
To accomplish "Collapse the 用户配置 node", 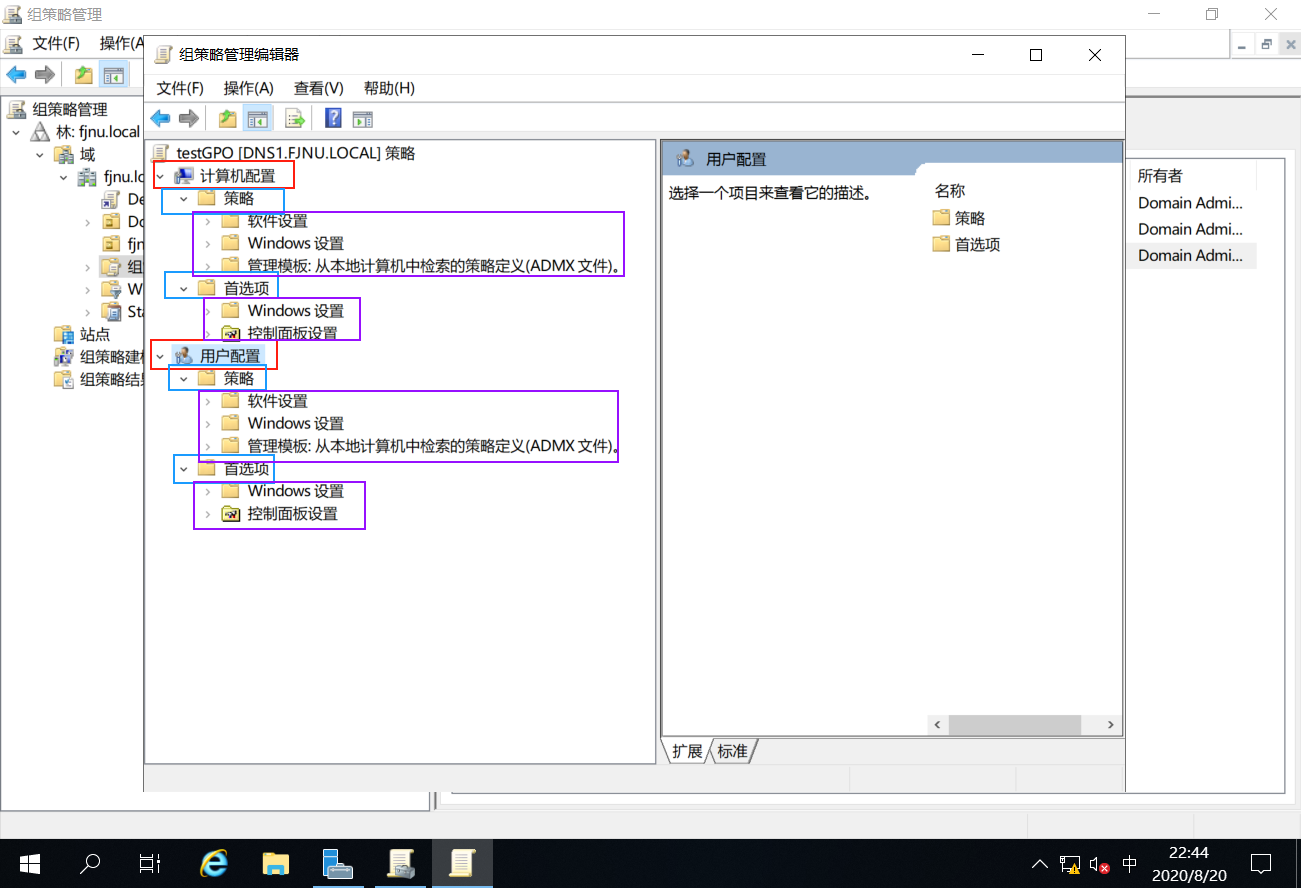I will point(160,356).
